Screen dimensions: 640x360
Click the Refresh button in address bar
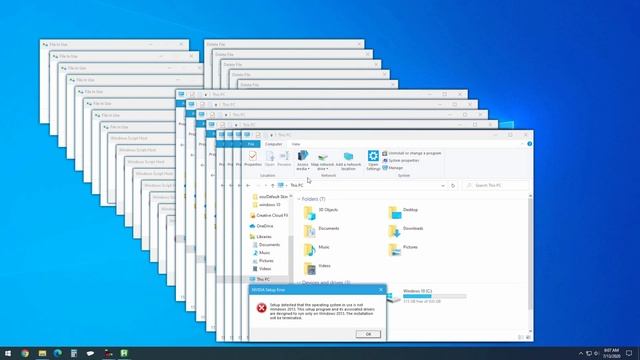pyautogui.click(x=453, y=186)
